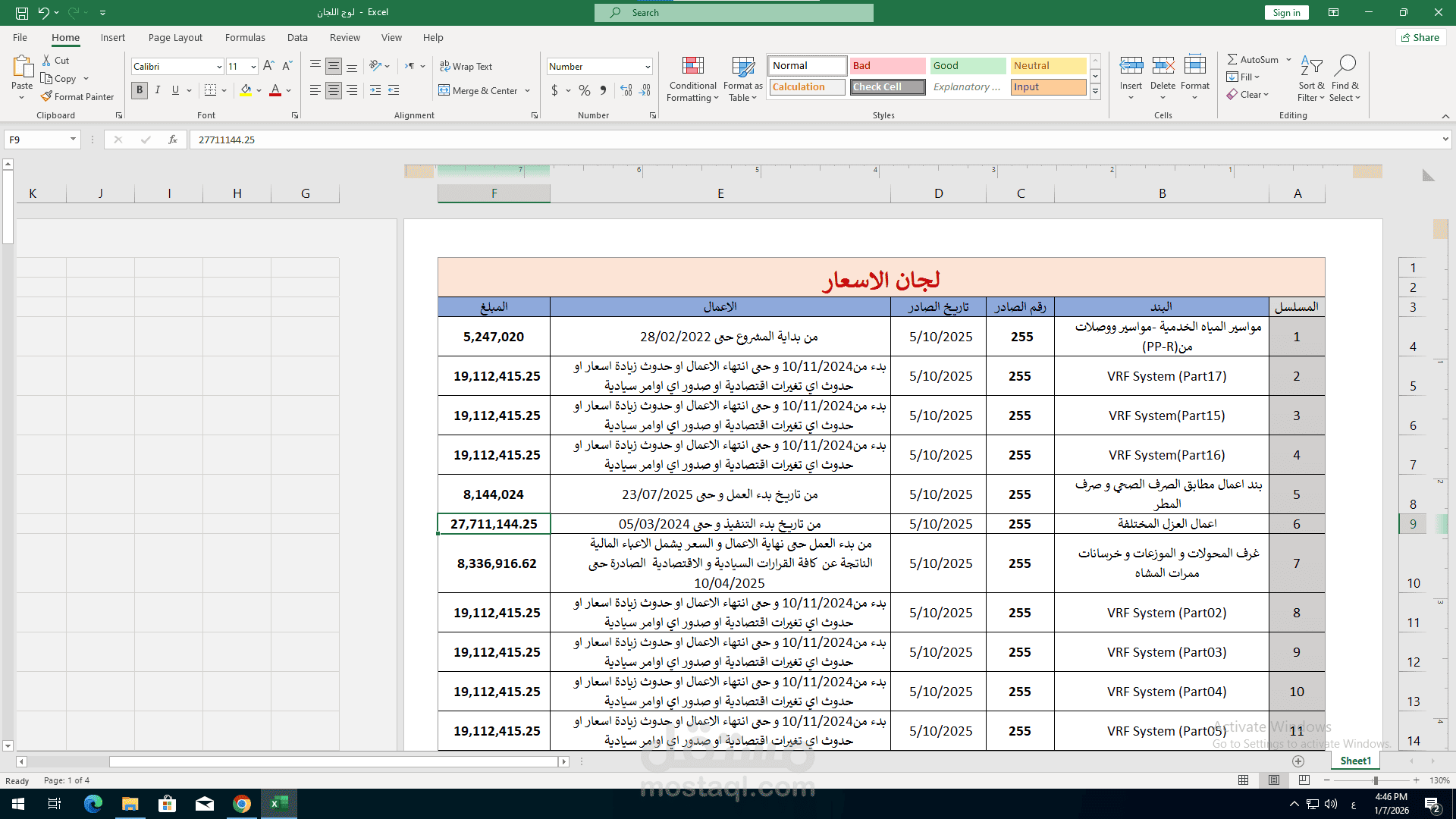The image size is (1456, 819).
Task: Open the Fill dropdown
Action: tap(1243, 77)
